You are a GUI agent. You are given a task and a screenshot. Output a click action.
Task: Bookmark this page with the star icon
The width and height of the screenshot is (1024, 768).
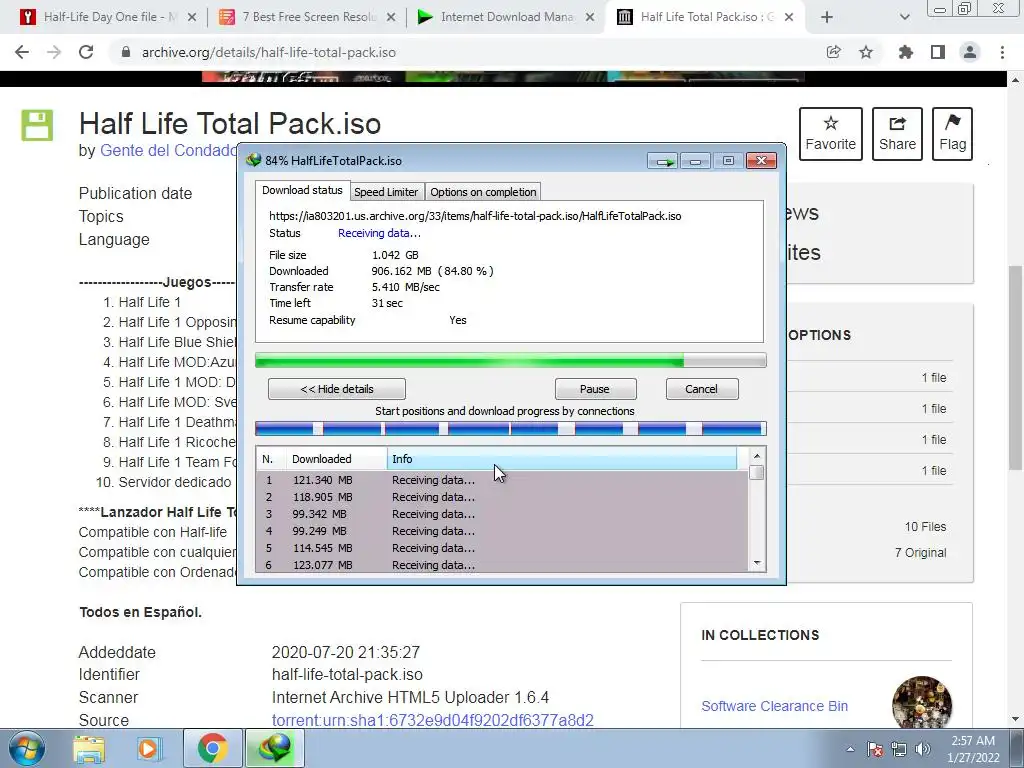point(866,52)
